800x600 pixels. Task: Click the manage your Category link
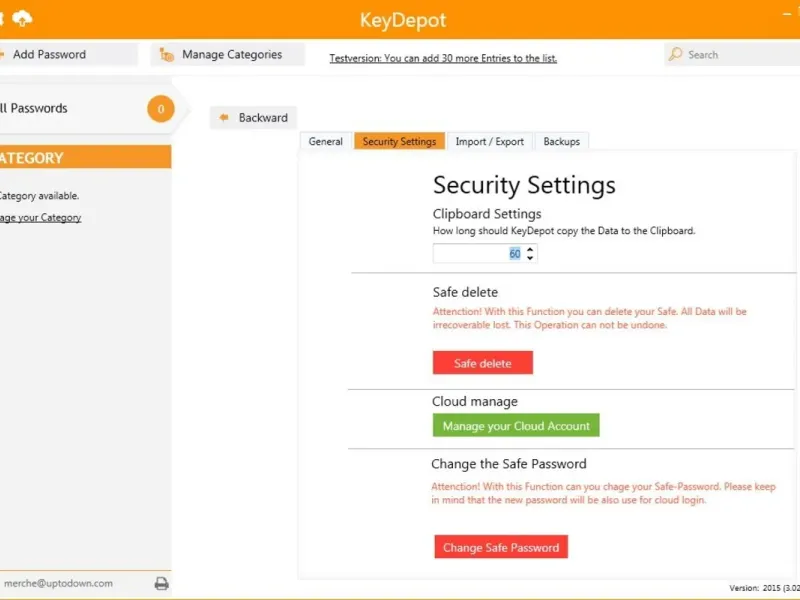click(40, 217)
